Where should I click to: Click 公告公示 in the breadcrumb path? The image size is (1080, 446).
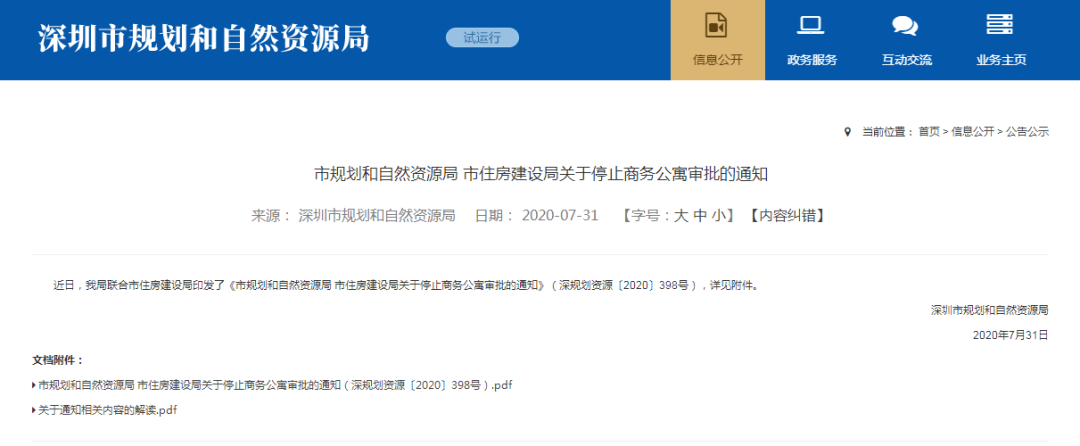[1027, 131]
